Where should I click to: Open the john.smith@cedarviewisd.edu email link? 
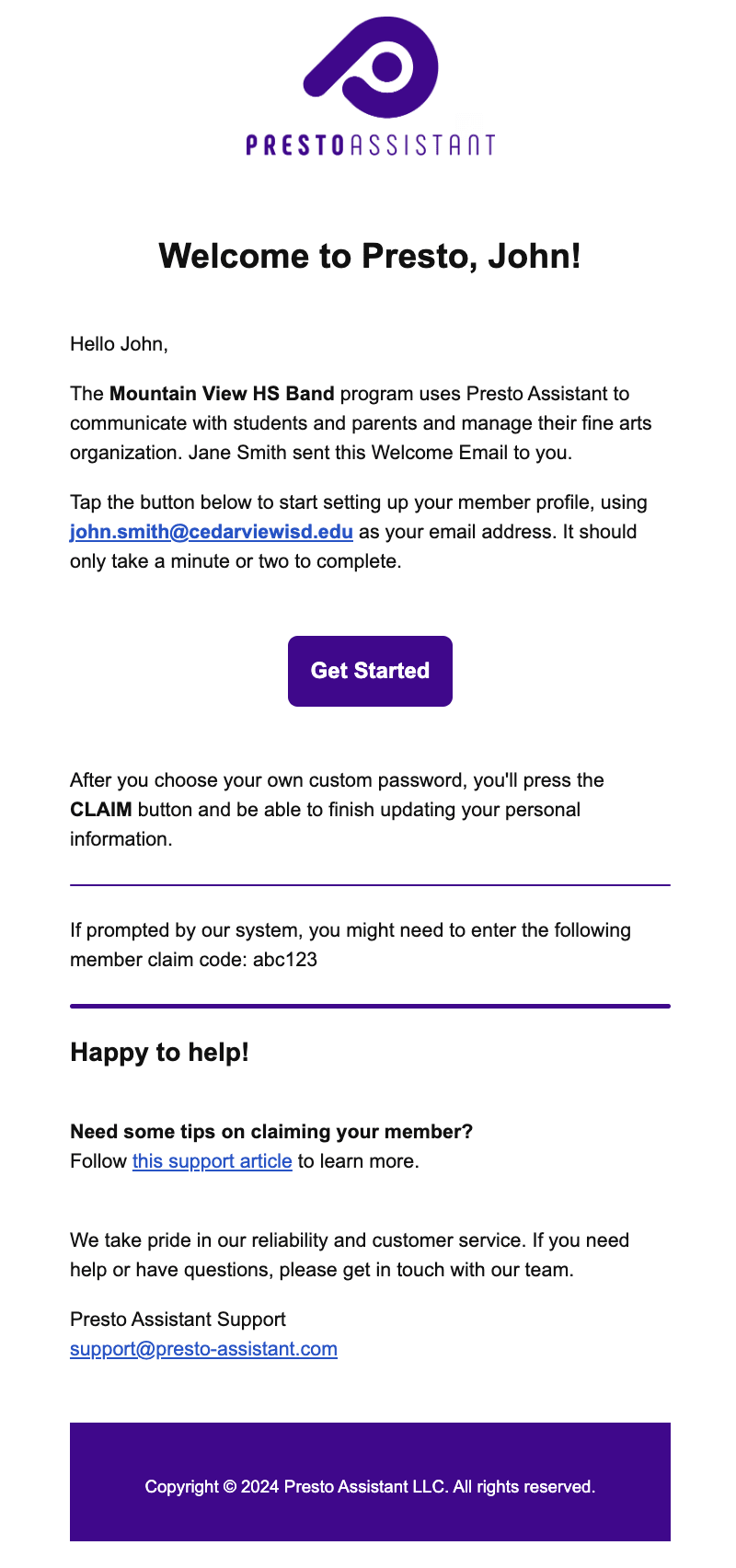pos(212,532)
